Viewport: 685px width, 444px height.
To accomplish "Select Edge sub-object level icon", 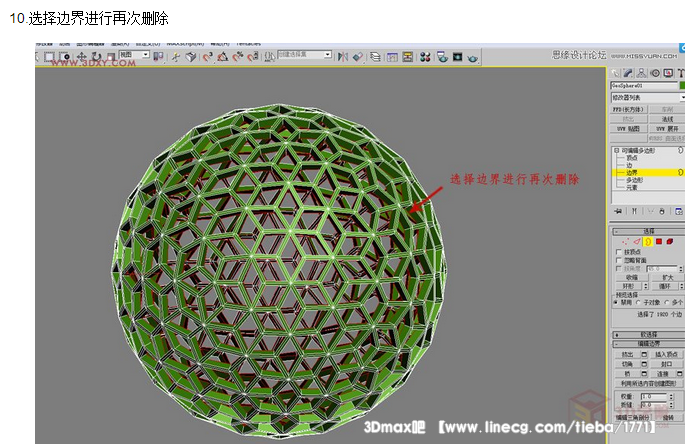I will click(x=637, y=242).
